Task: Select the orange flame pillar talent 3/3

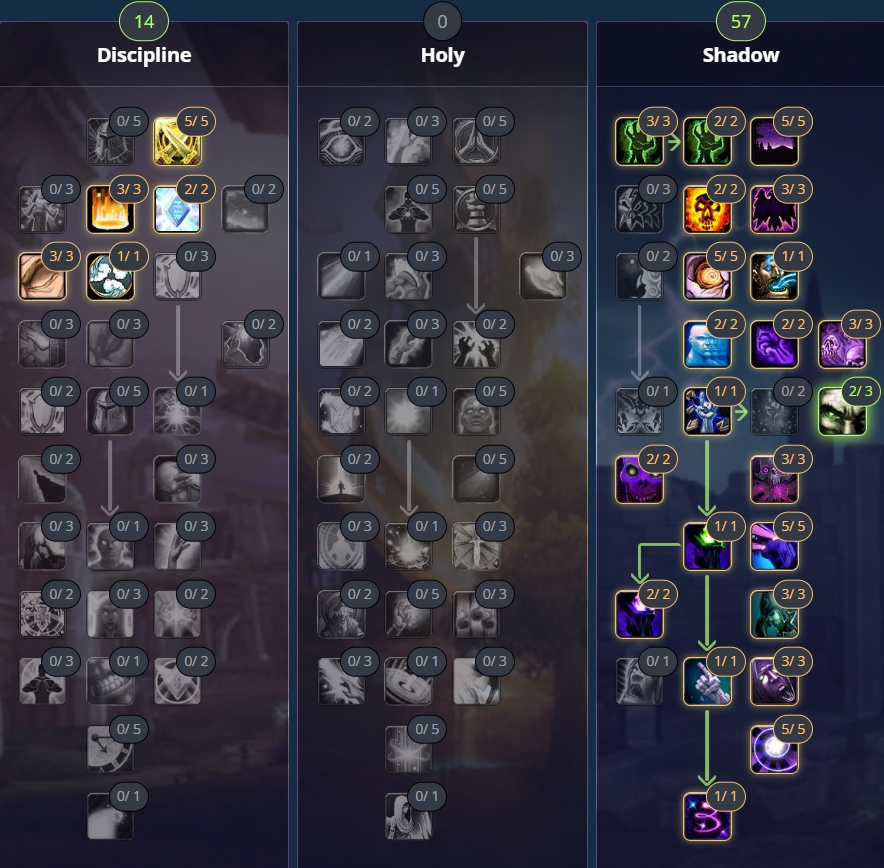Action: tap(110, 209)
